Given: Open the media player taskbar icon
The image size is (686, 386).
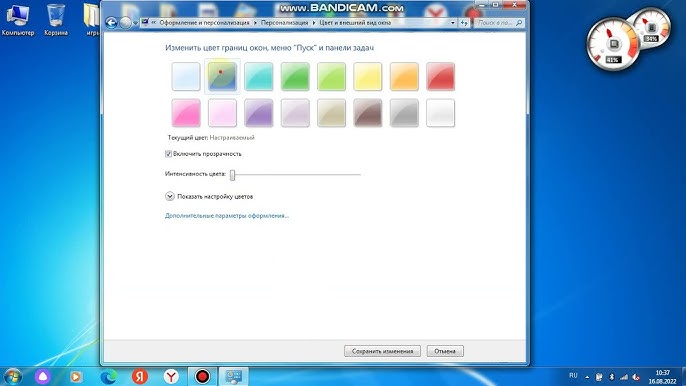Looking at the screenshot, I should tap(75, 376).
